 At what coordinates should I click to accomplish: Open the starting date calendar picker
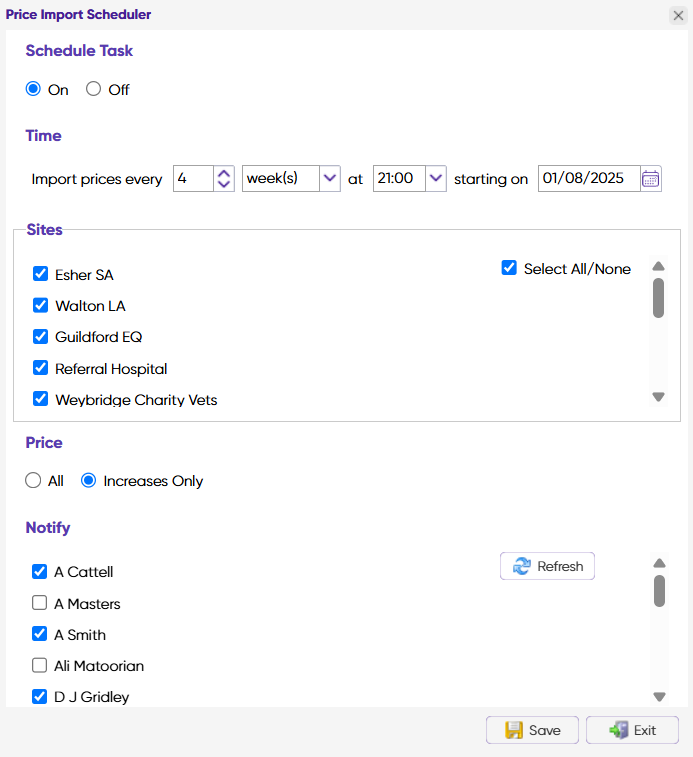click(651, 179)
